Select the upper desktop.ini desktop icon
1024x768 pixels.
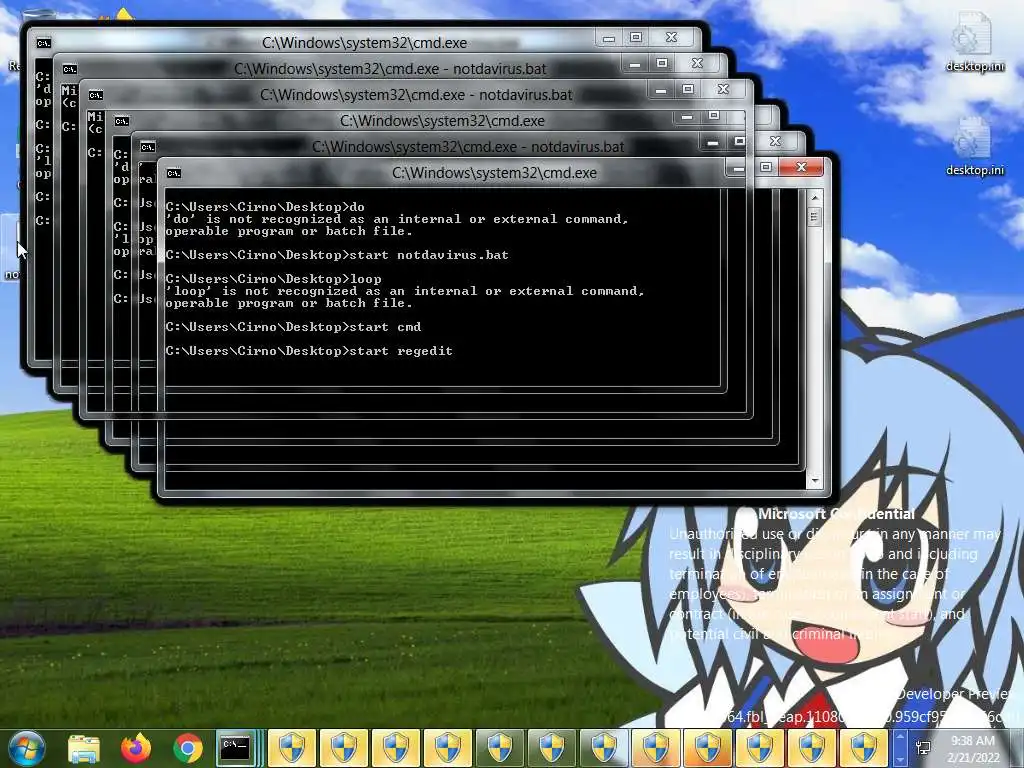pos(974,44)
